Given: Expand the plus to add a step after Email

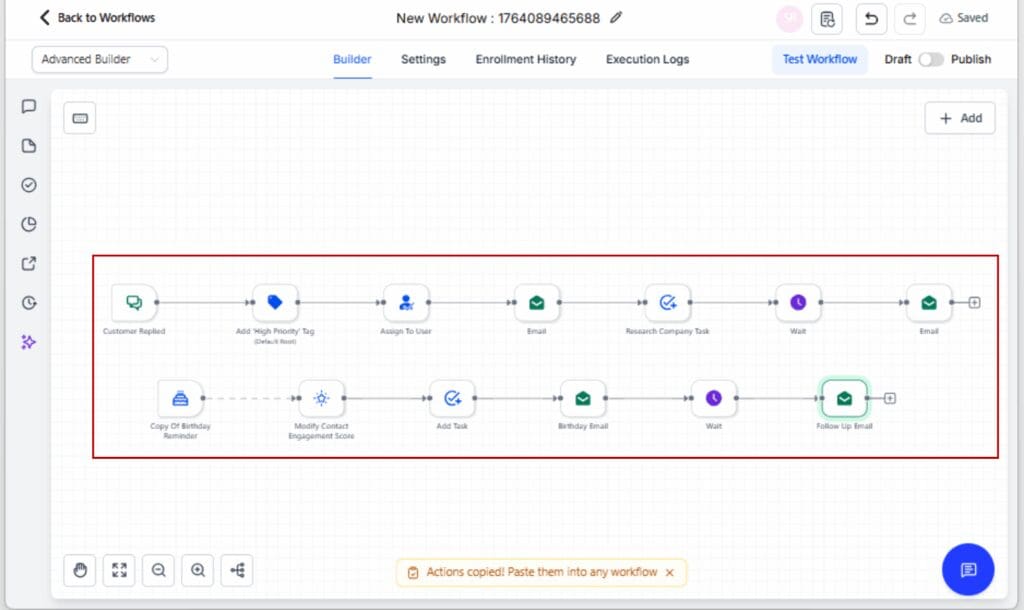Looking at the screenshot, I should 973,302.
